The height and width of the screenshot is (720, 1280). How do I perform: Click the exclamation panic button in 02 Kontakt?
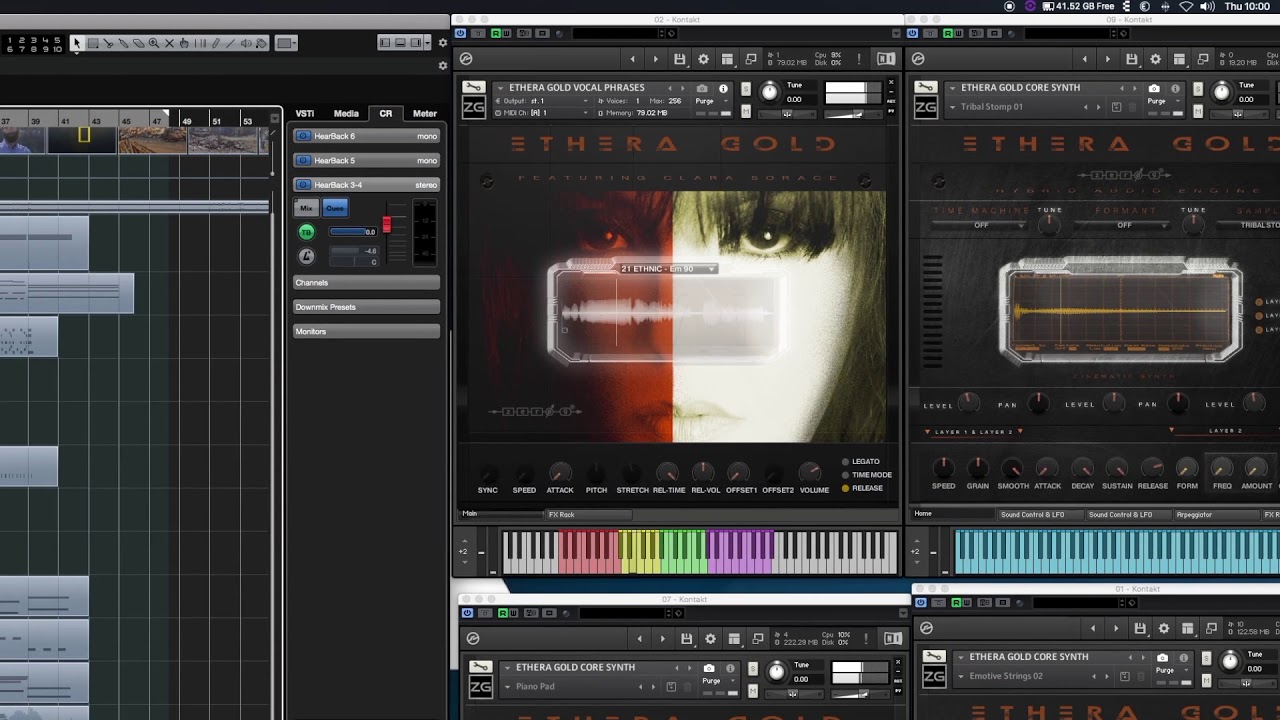(859, 59)
